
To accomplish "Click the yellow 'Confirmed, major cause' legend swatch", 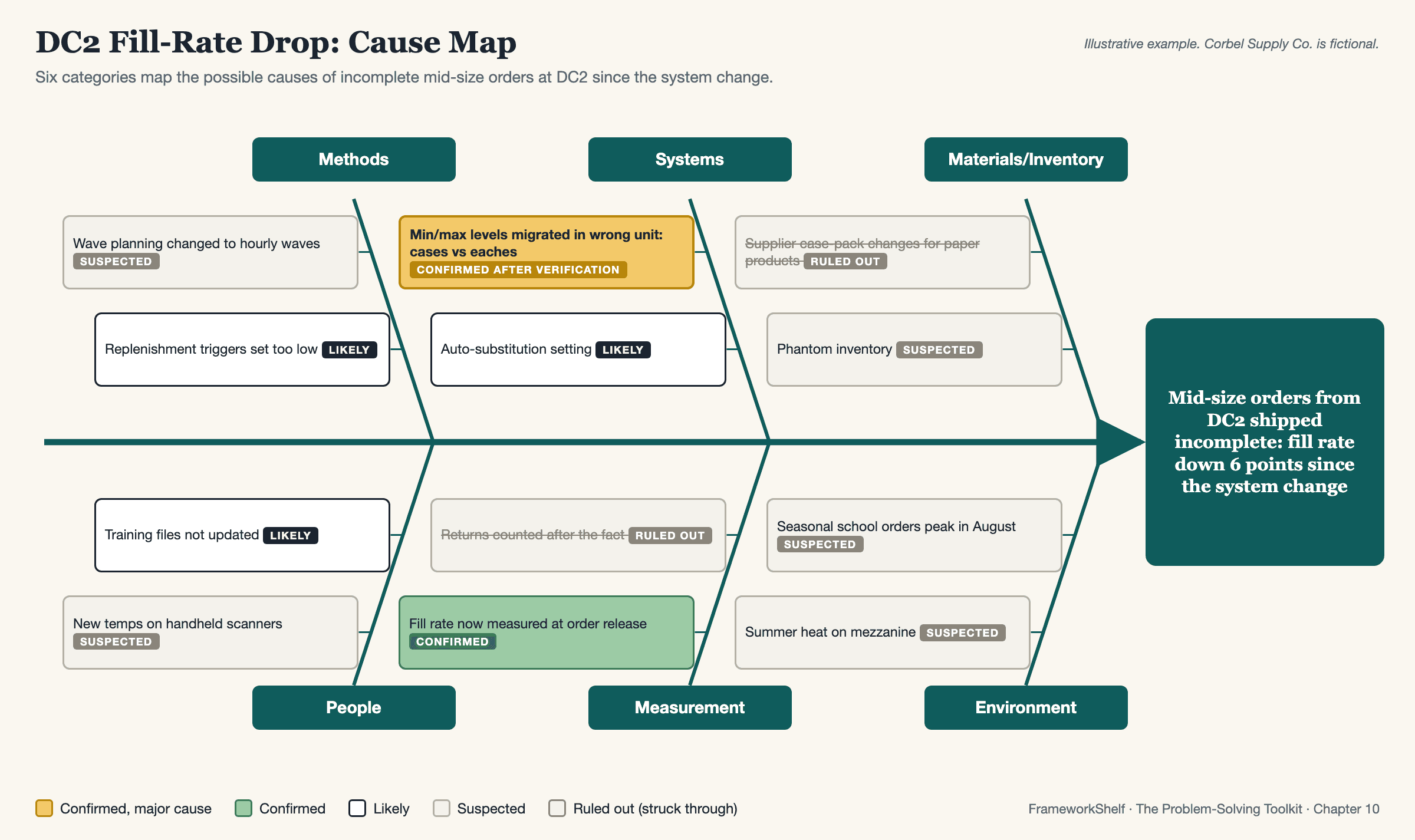I will tap(44, 808).
